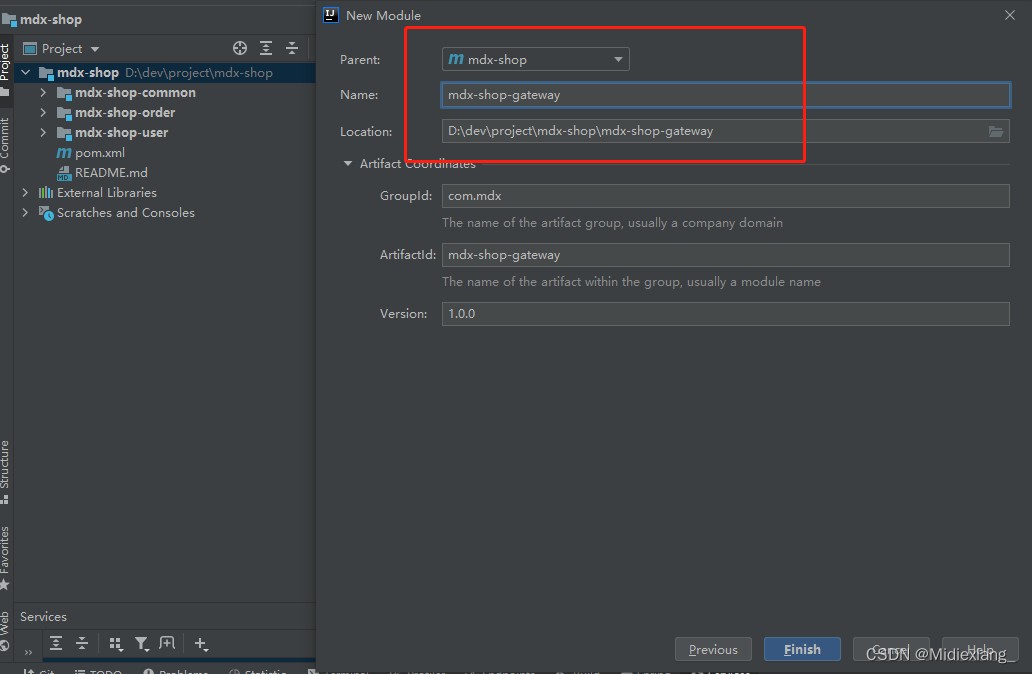This screenshot has width=1032, height=674.
Task: Open the Commit tool window tab
Action: point(5,140)
